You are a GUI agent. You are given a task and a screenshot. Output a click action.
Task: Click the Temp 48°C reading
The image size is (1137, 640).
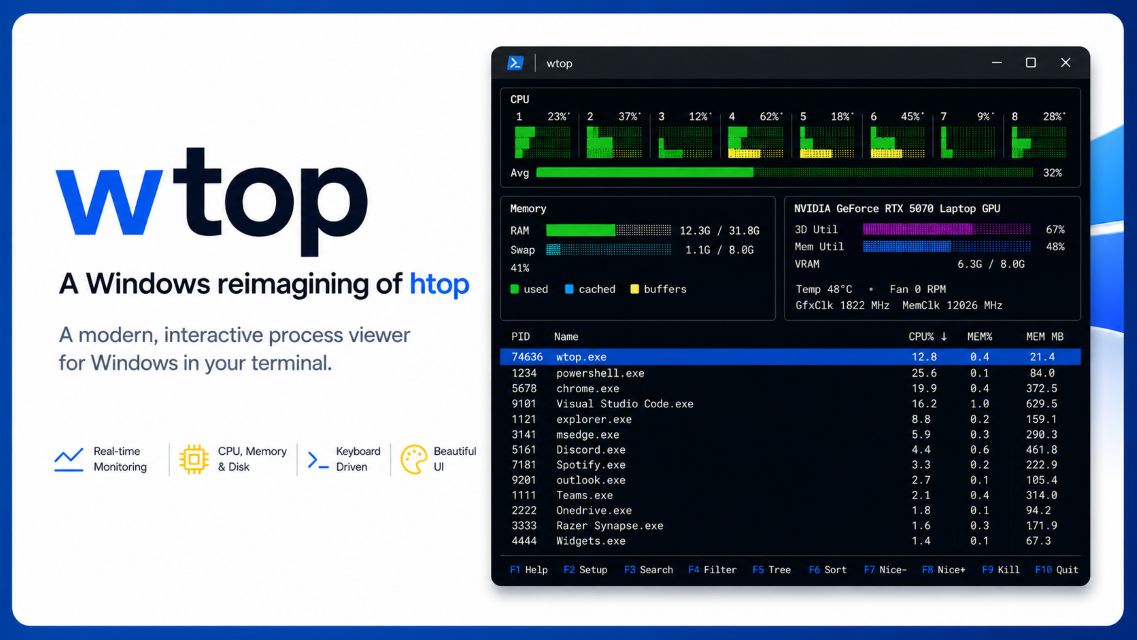click(x=824, y=289)
